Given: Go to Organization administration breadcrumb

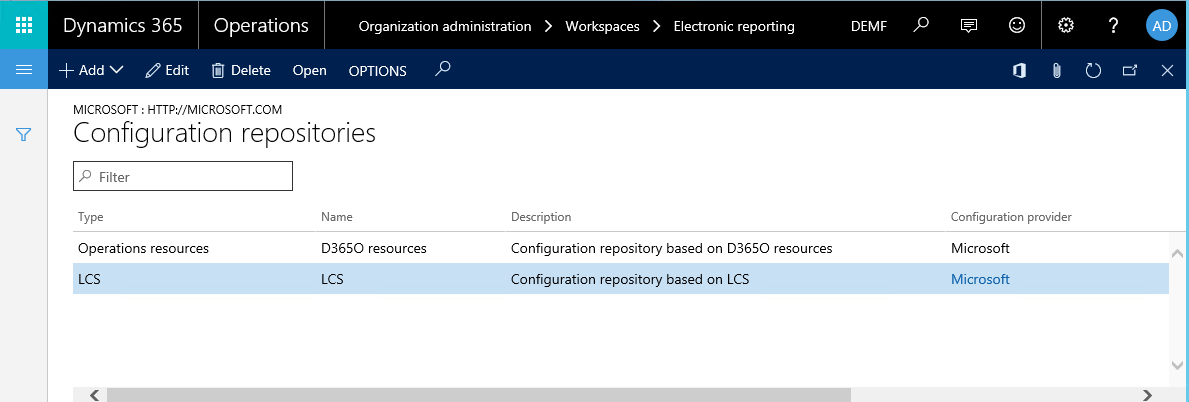Looking at the screenshot, I should click(444, 27).
